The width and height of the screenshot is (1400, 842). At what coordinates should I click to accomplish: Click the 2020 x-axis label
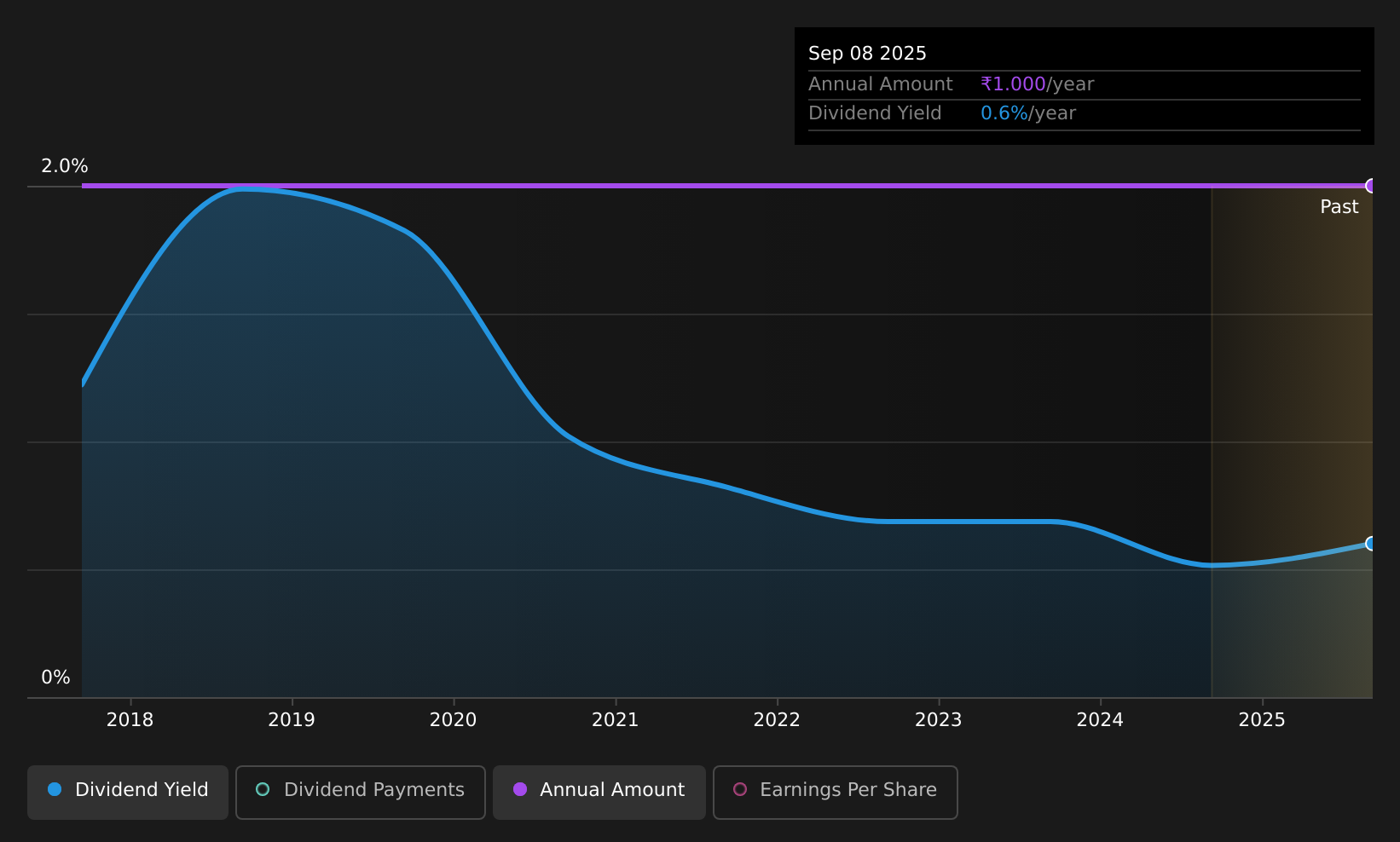454,720
